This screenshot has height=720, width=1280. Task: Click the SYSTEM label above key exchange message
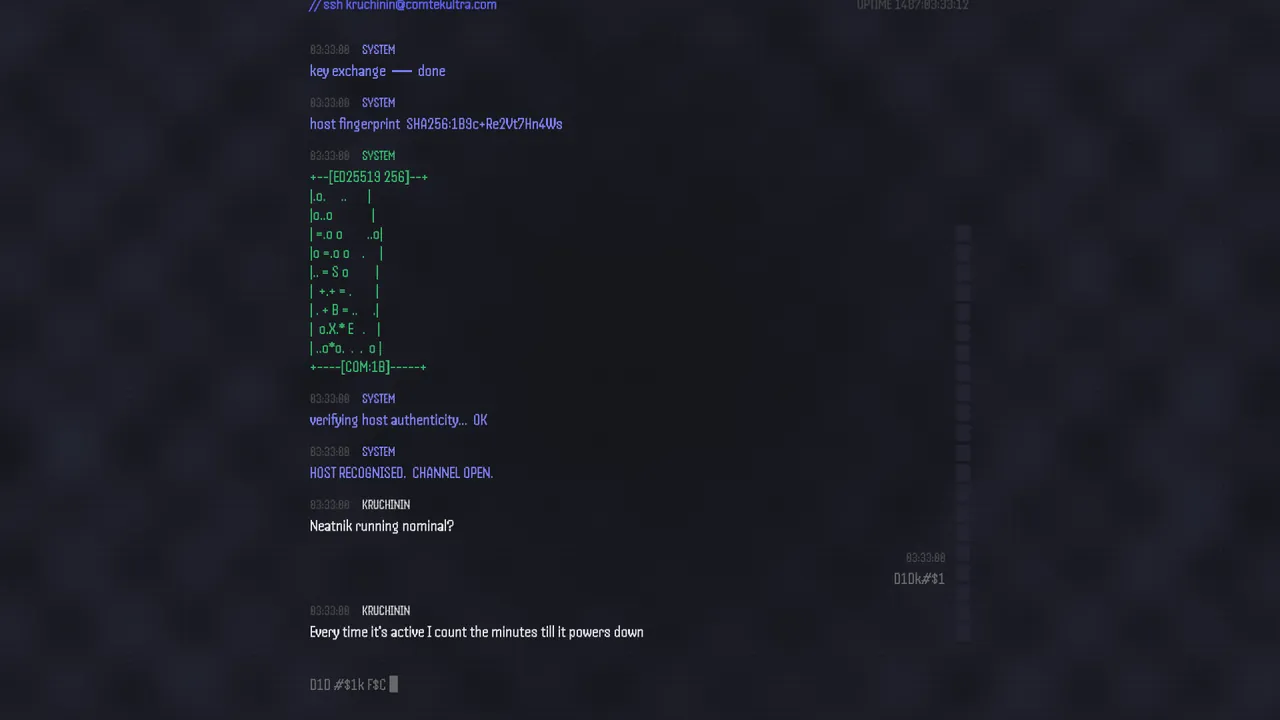378,50
